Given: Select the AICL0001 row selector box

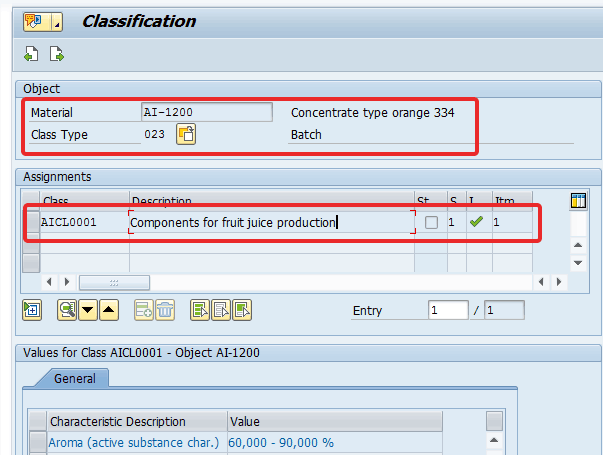Looking at the screenshot, I should (31, 222).
